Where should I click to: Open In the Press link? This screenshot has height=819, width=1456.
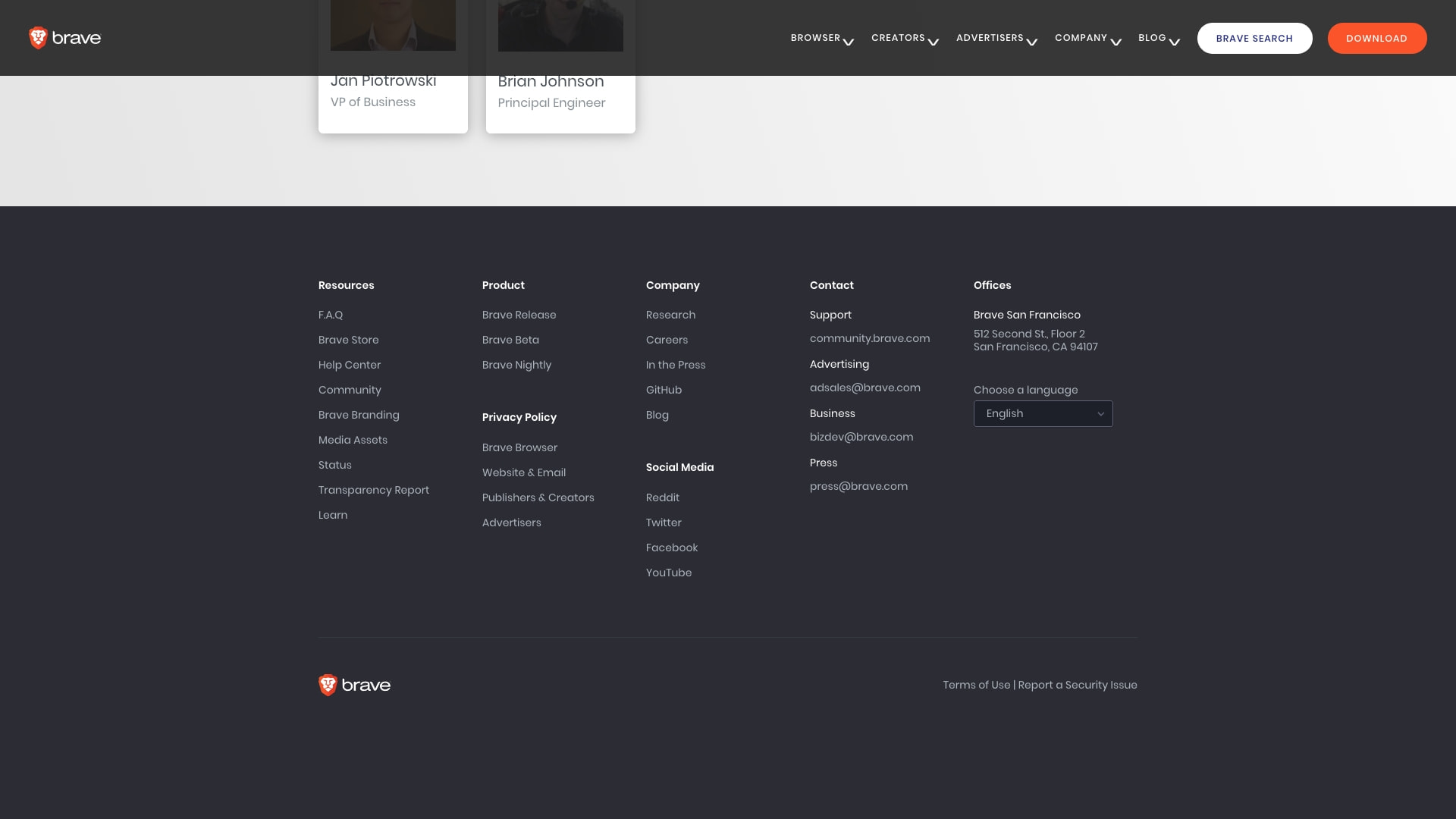point(676,365)
